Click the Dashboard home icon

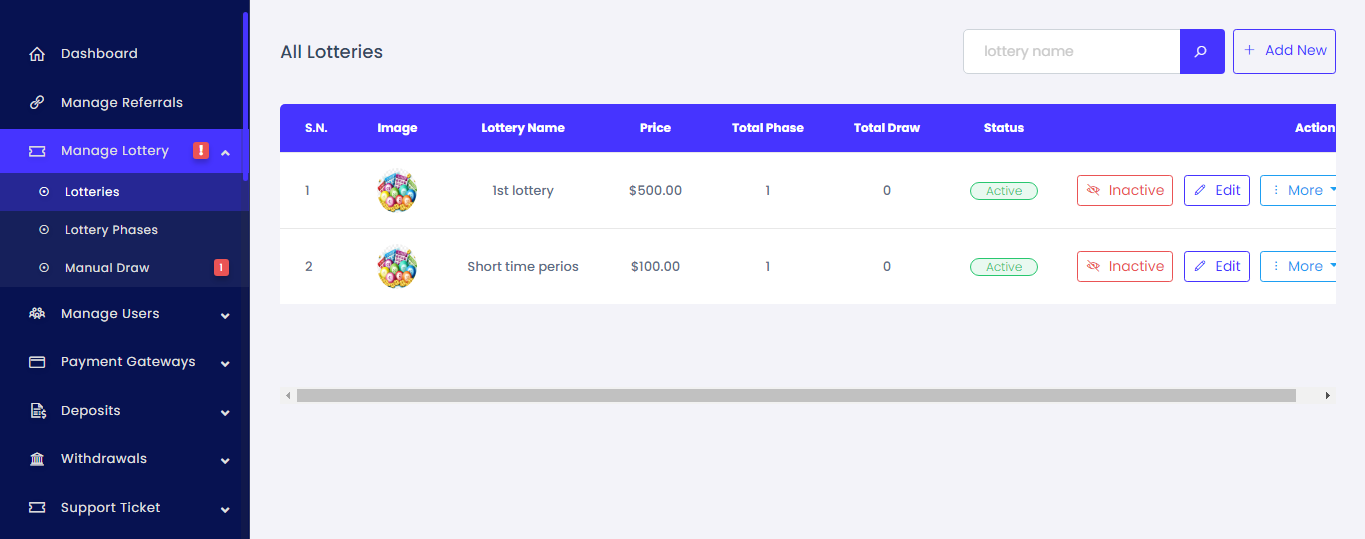pyautogui.click(x=37, y=54)
